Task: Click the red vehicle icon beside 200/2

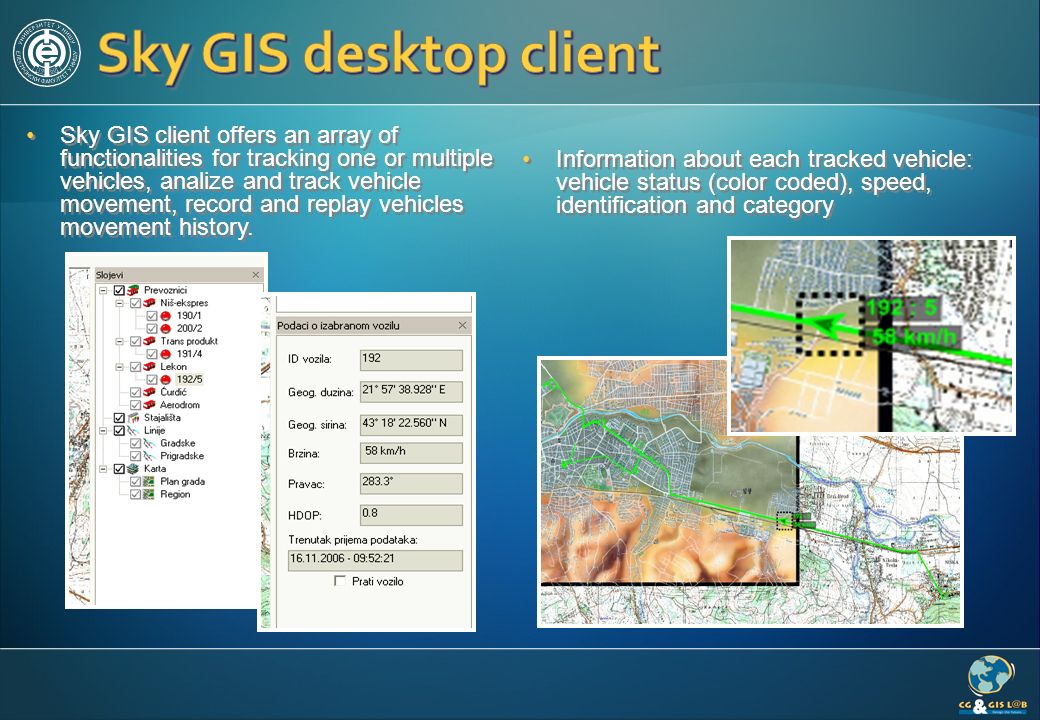Action: pyautogui.click(x=166, y=329)
